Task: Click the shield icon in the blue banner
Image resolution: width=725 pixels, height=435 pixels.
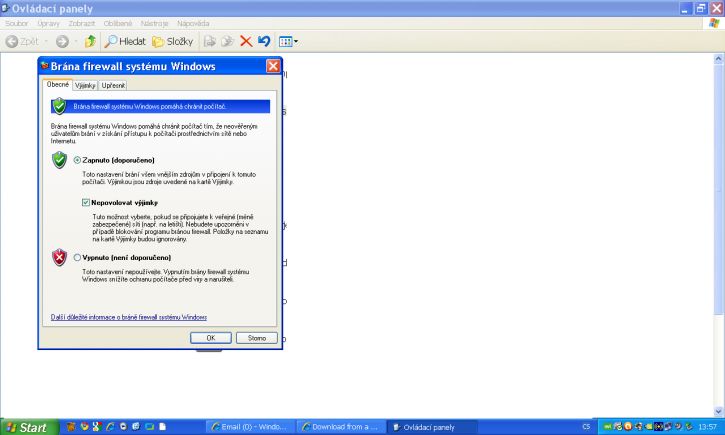Action: [59, 106]
